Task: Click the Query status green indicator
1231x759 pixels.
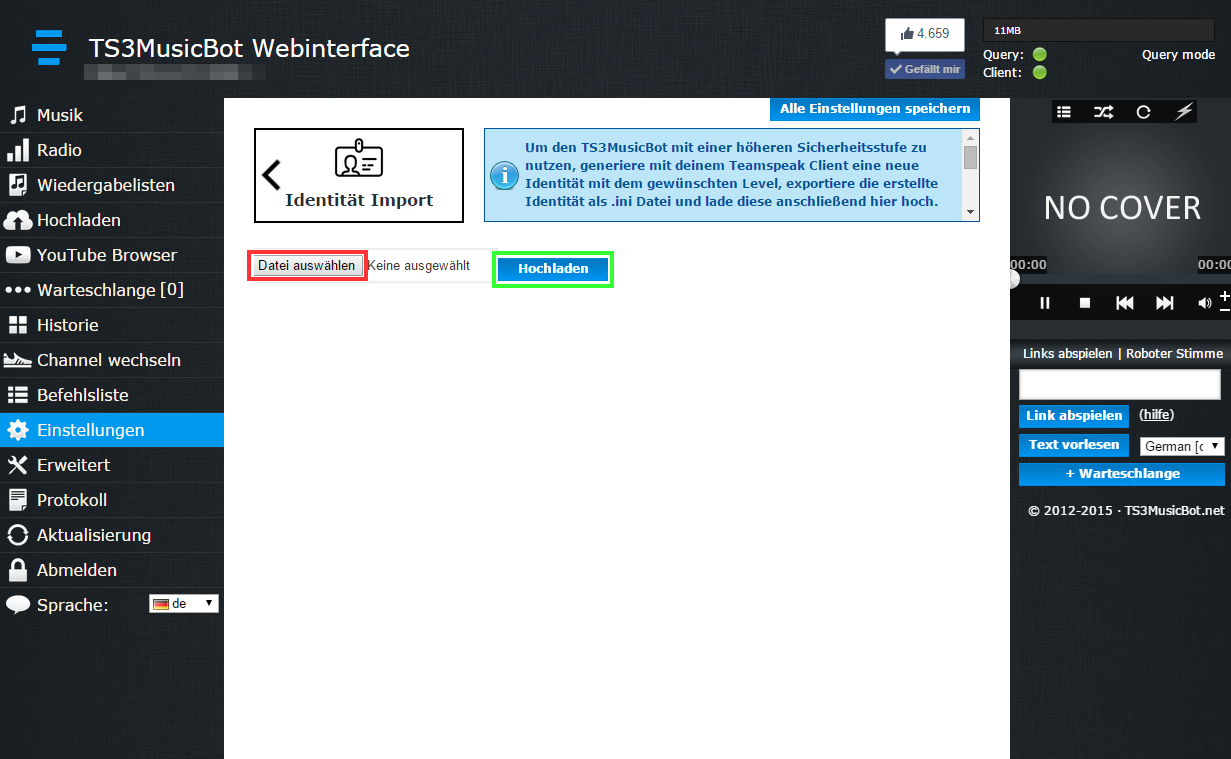Action: (1040, 55)
